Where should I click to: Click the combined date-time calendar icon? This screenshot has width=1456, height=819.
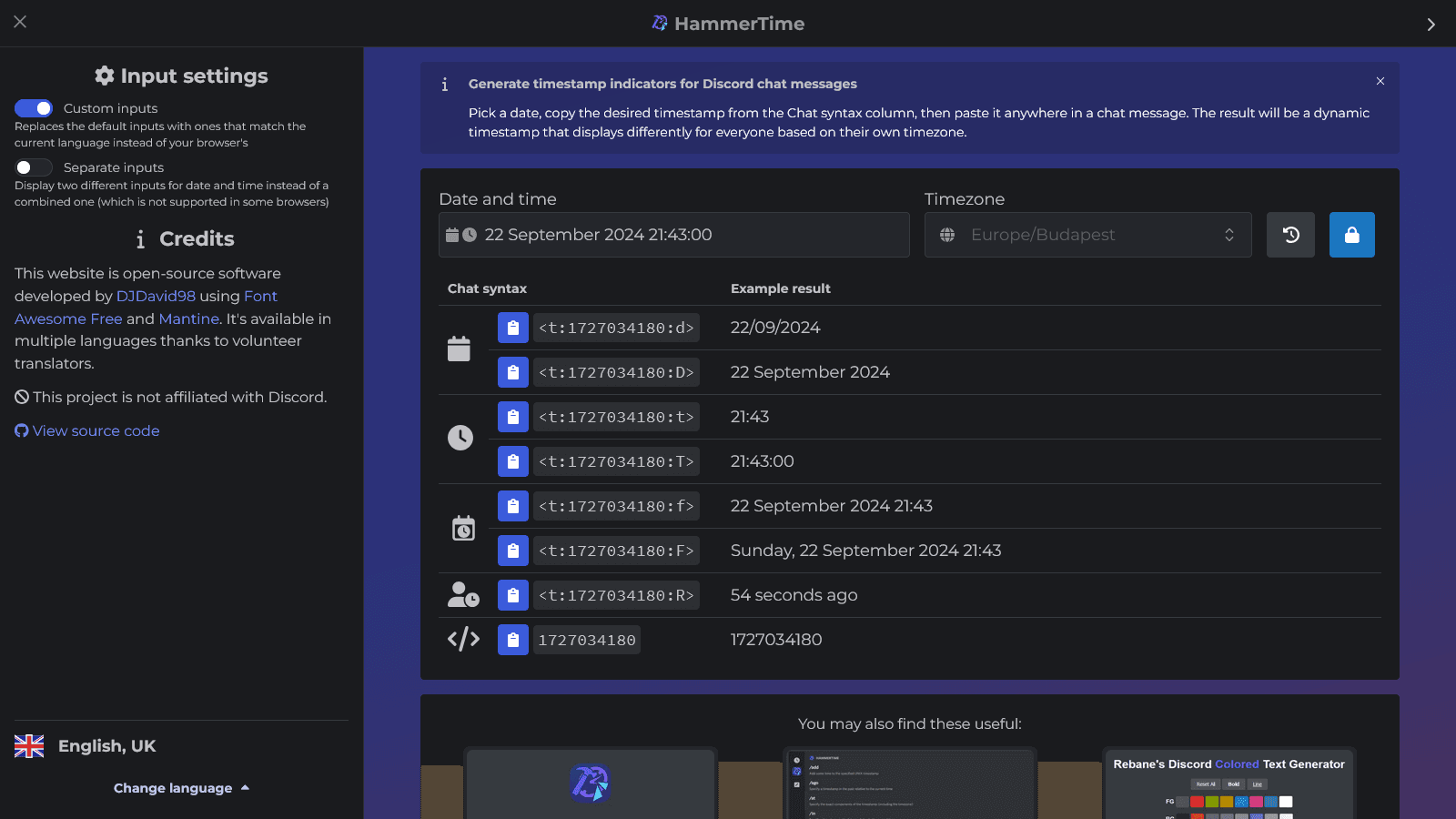point(463,528)
